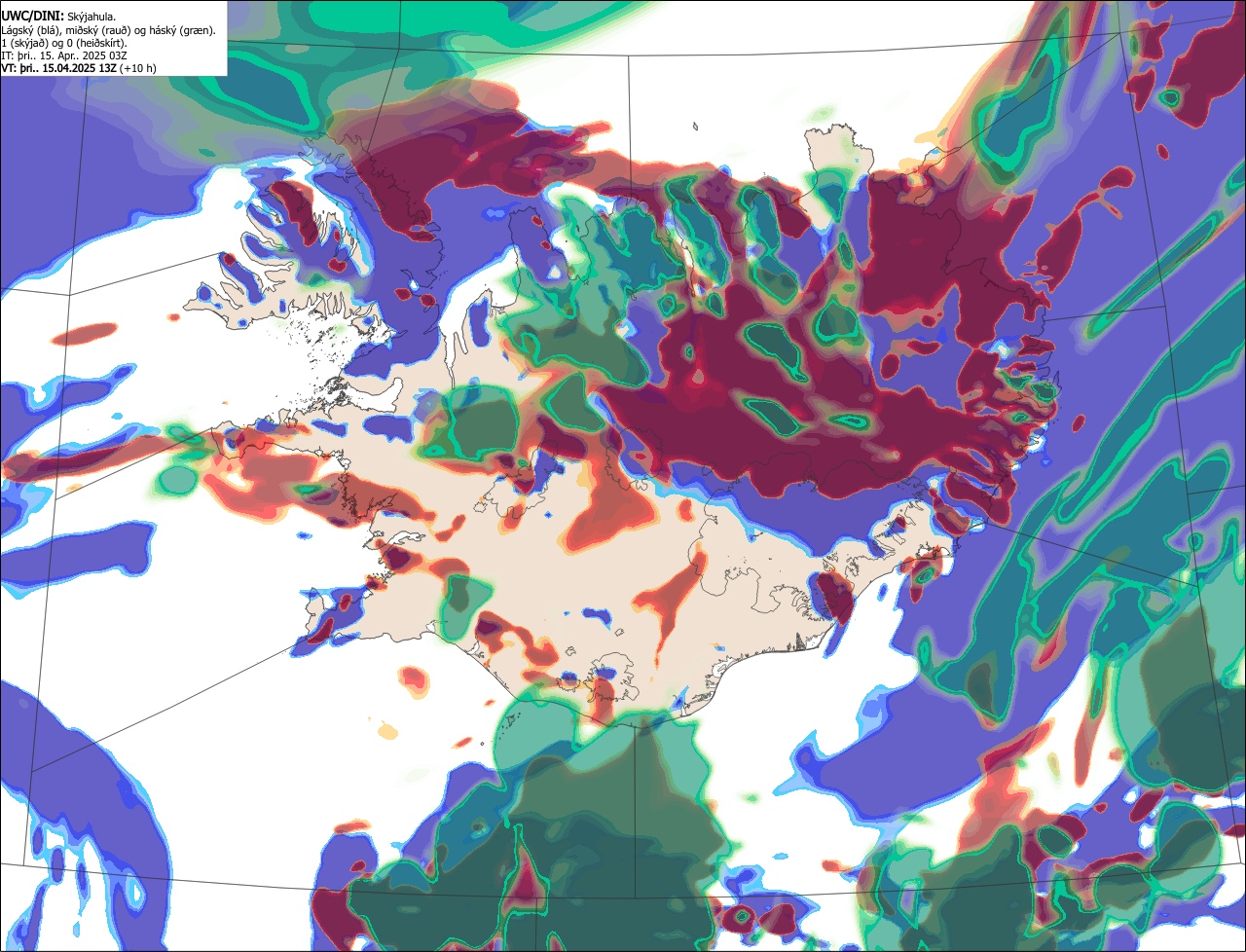This screenshot has width=1246, height=952.
Task: Click the "miðský (rauð)" legend text
Action: tap(98, 31)
